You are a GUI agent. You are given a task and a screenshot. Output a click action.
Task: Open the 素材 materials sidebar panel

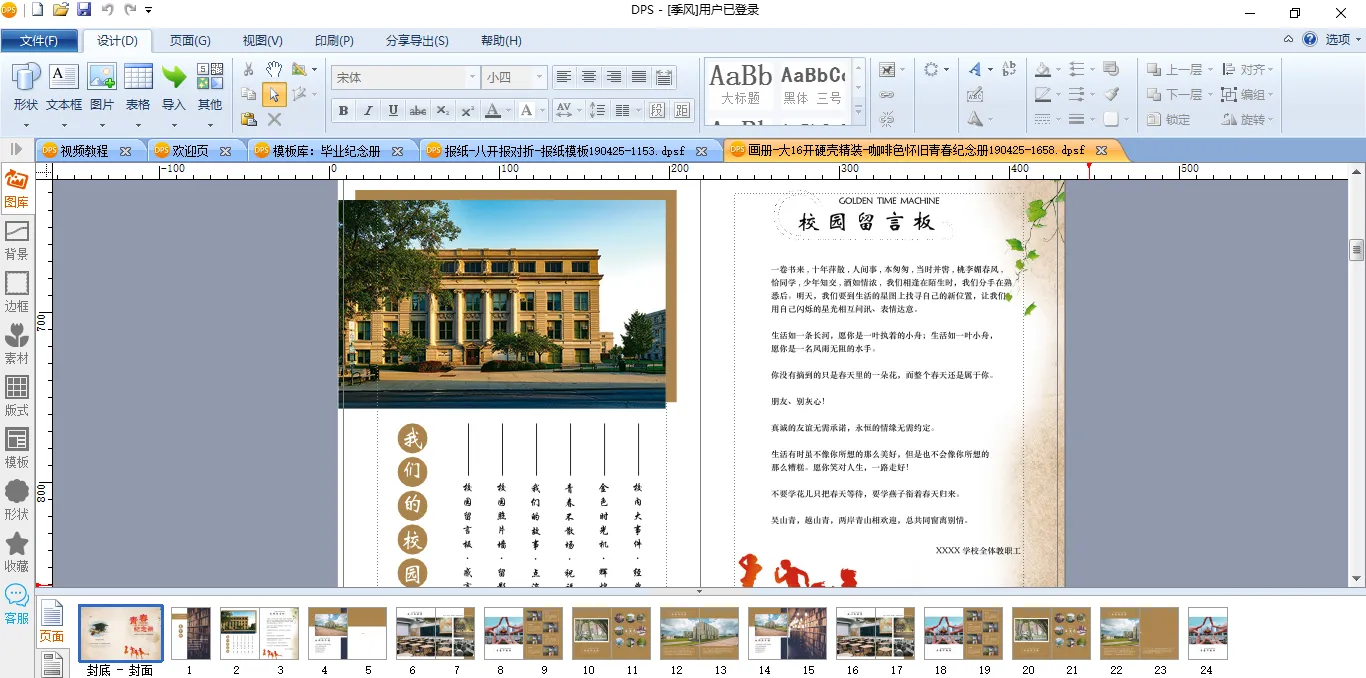pyautogui.click(x=17, y=345)
